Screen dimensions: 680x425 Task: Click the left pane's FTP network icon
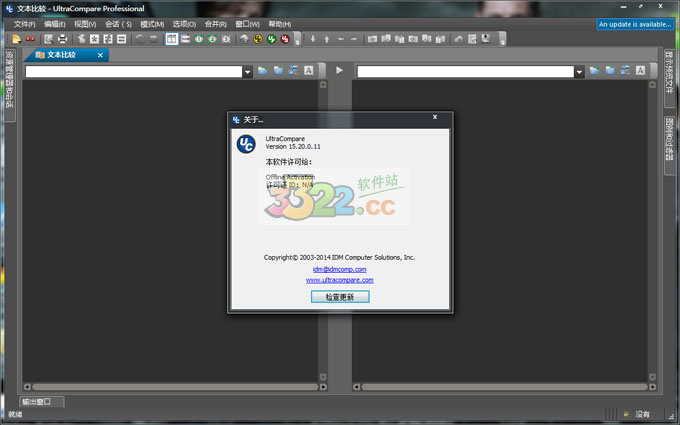click(x=294, y=70)
